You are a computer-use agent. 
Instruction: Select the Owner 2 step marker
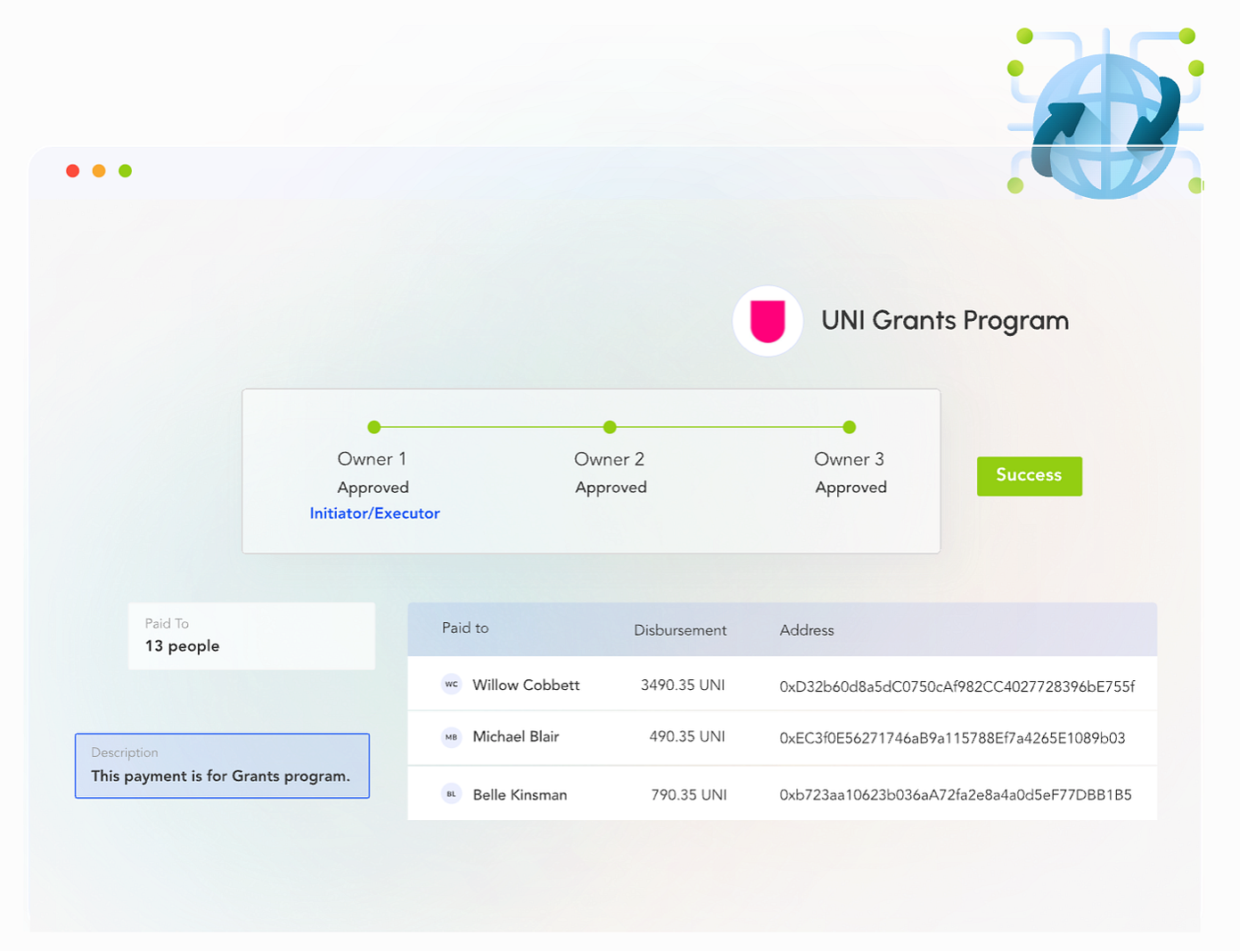[x=610, y=427]
